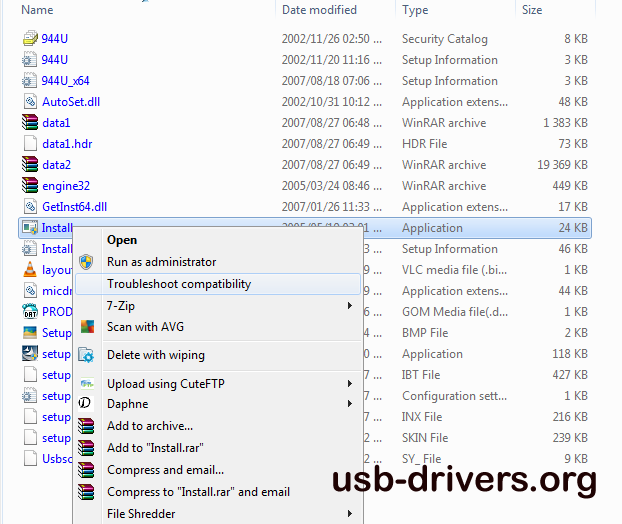This screenshot has height=524, width=622.
Task: Click the VLC cone icon of layout file
Action: [30, 270]
